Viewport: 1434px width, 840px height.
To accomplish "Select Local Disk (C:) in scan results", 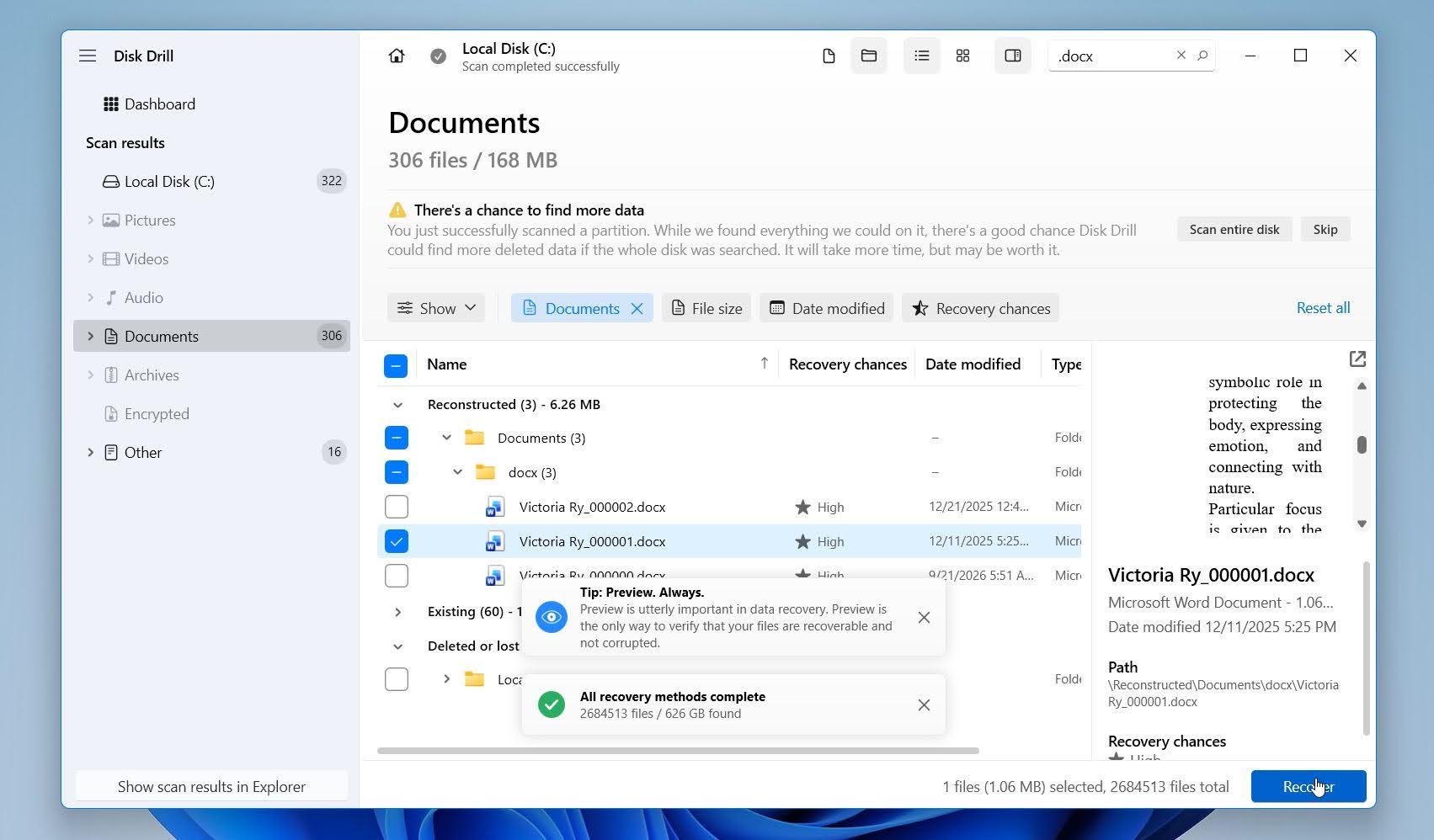I will coord(211,181).
